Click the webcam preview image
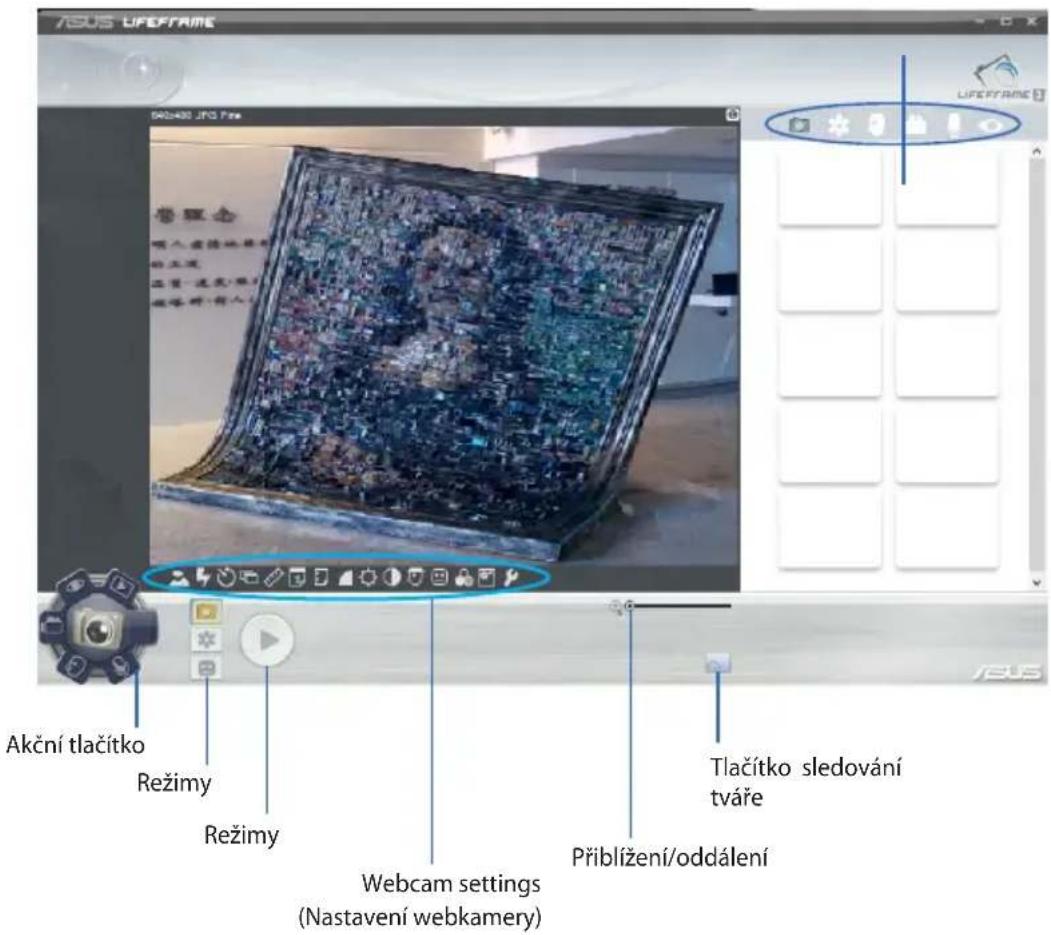Screen dimensions: 1051x935 pos(444,344)
